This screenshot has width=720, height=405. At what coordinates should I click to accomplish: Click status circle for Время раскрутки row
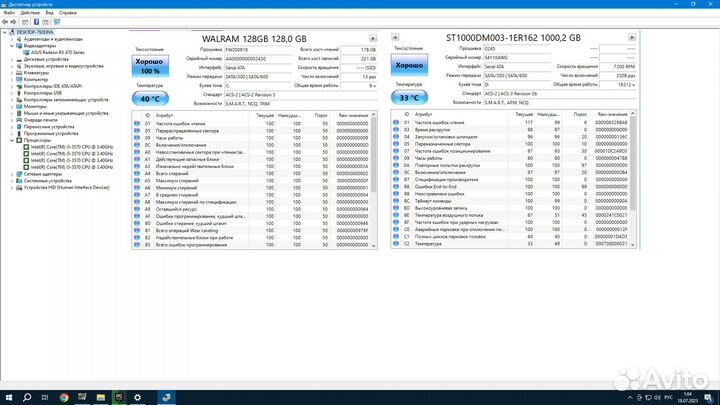tap(396, 129)
